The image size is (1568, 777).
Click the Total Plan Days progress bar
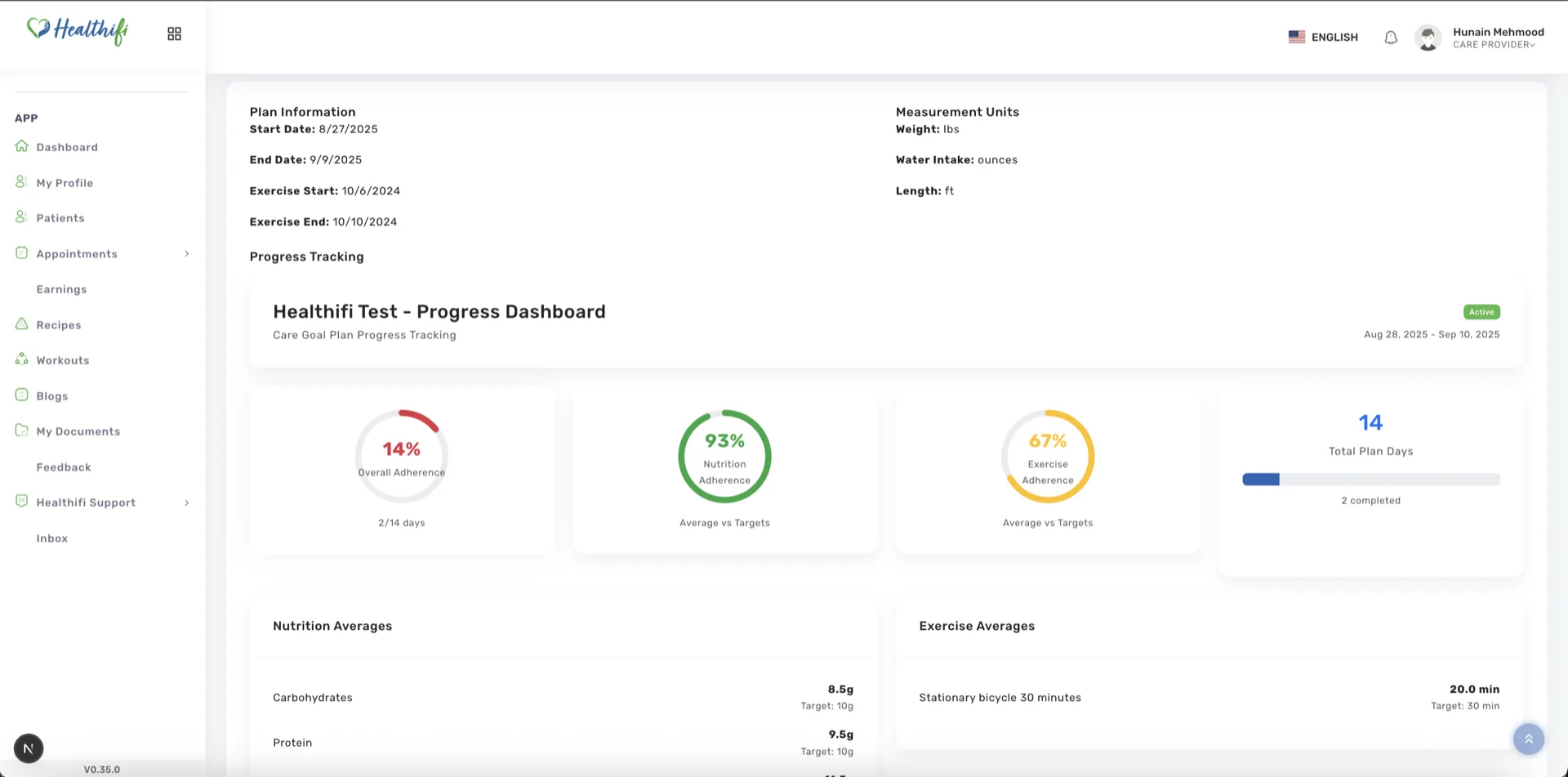[1371, 480]
